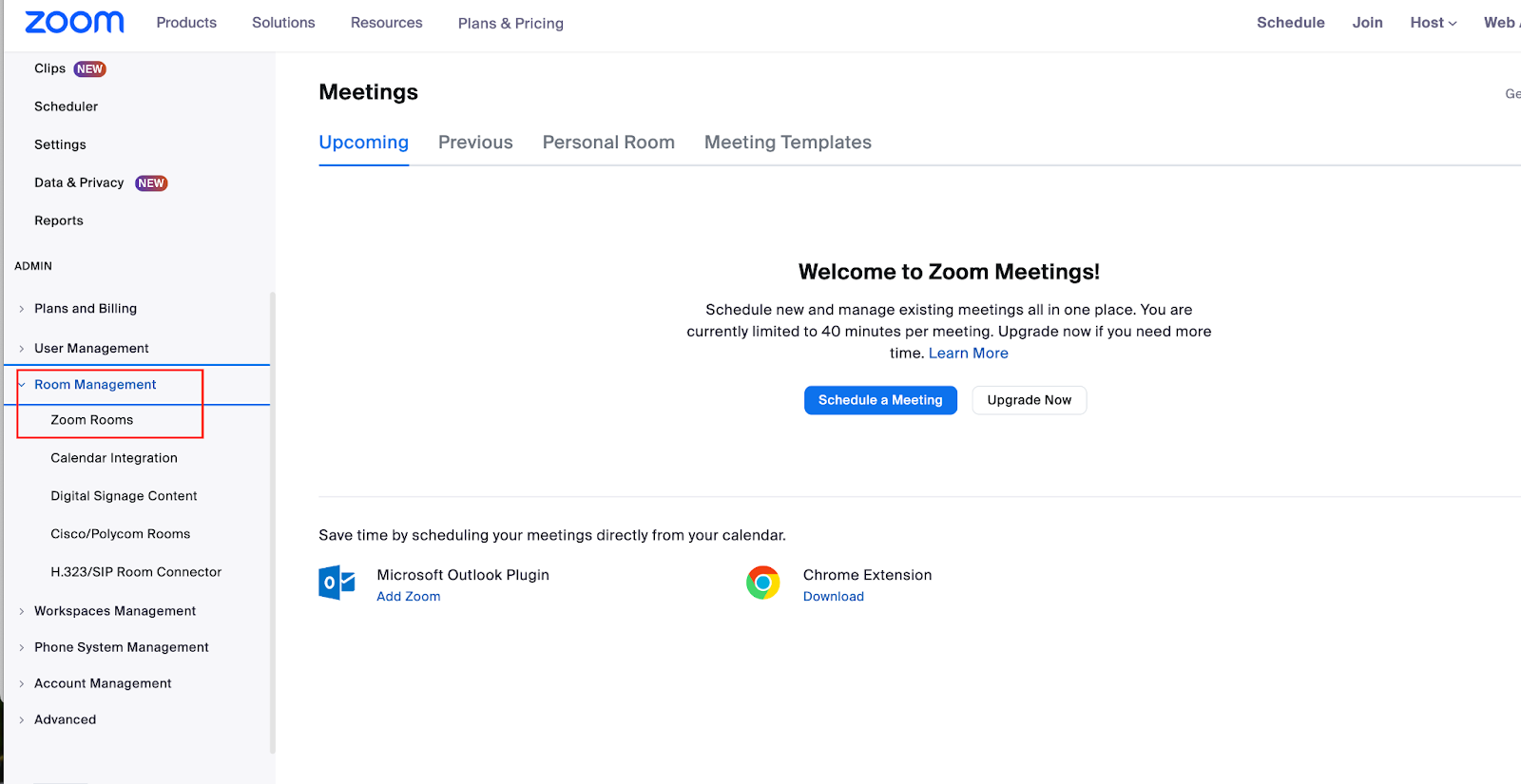
Task: Click the Room Management label
Action: click(95, 385)
